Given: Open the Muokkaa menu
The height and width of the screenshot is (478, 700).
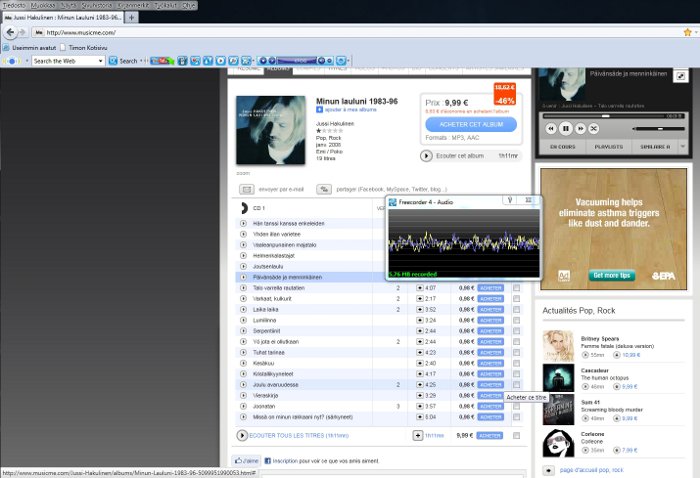Looking at the screenshot, I should coord(43,5).
